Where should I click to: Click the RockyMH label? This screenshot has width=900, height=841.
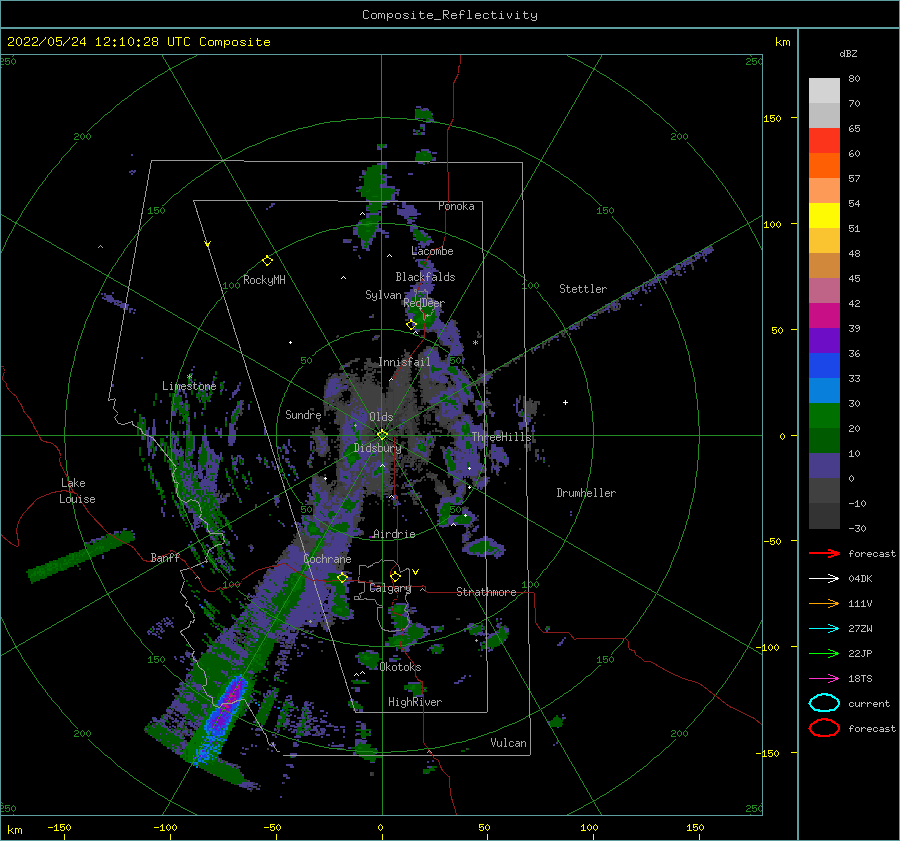click(264, 280)
